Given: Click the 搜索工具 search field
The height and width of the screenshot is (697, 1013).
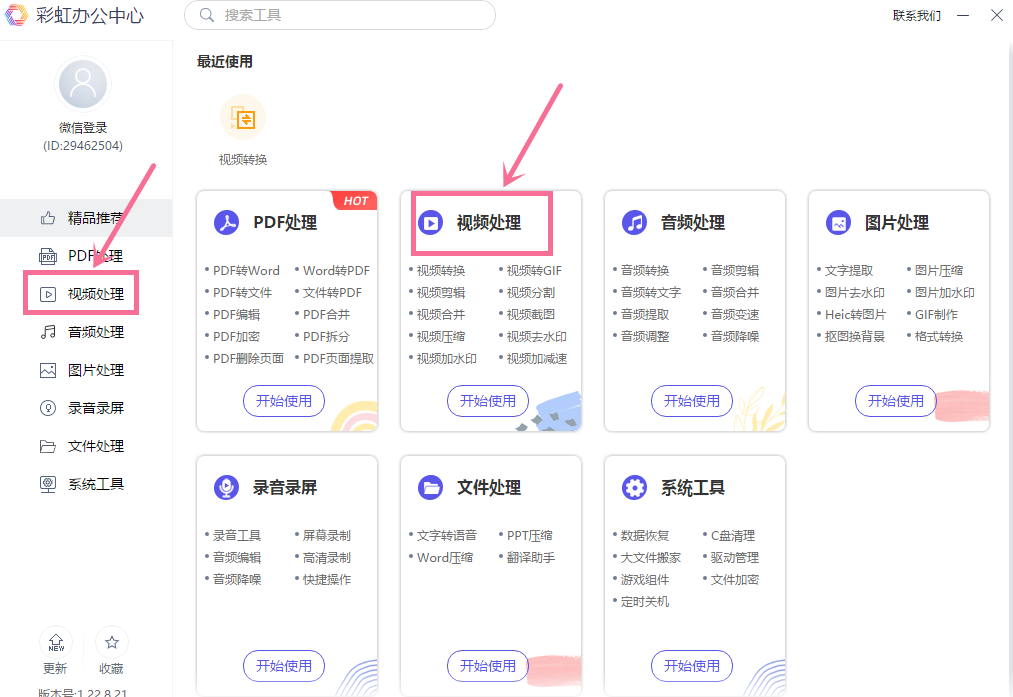Looking at the screenshot, I should coord(340,15).
